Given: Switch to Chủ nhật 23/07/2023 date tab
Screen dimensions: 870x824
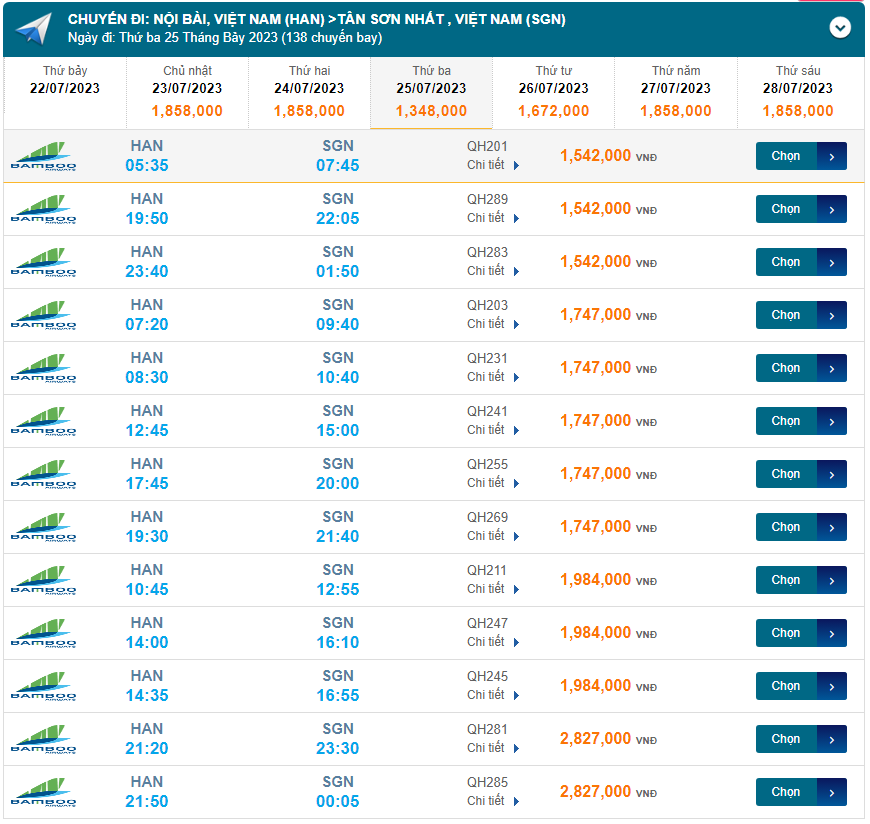Looking at the screenshot, I should click(188, 92).
